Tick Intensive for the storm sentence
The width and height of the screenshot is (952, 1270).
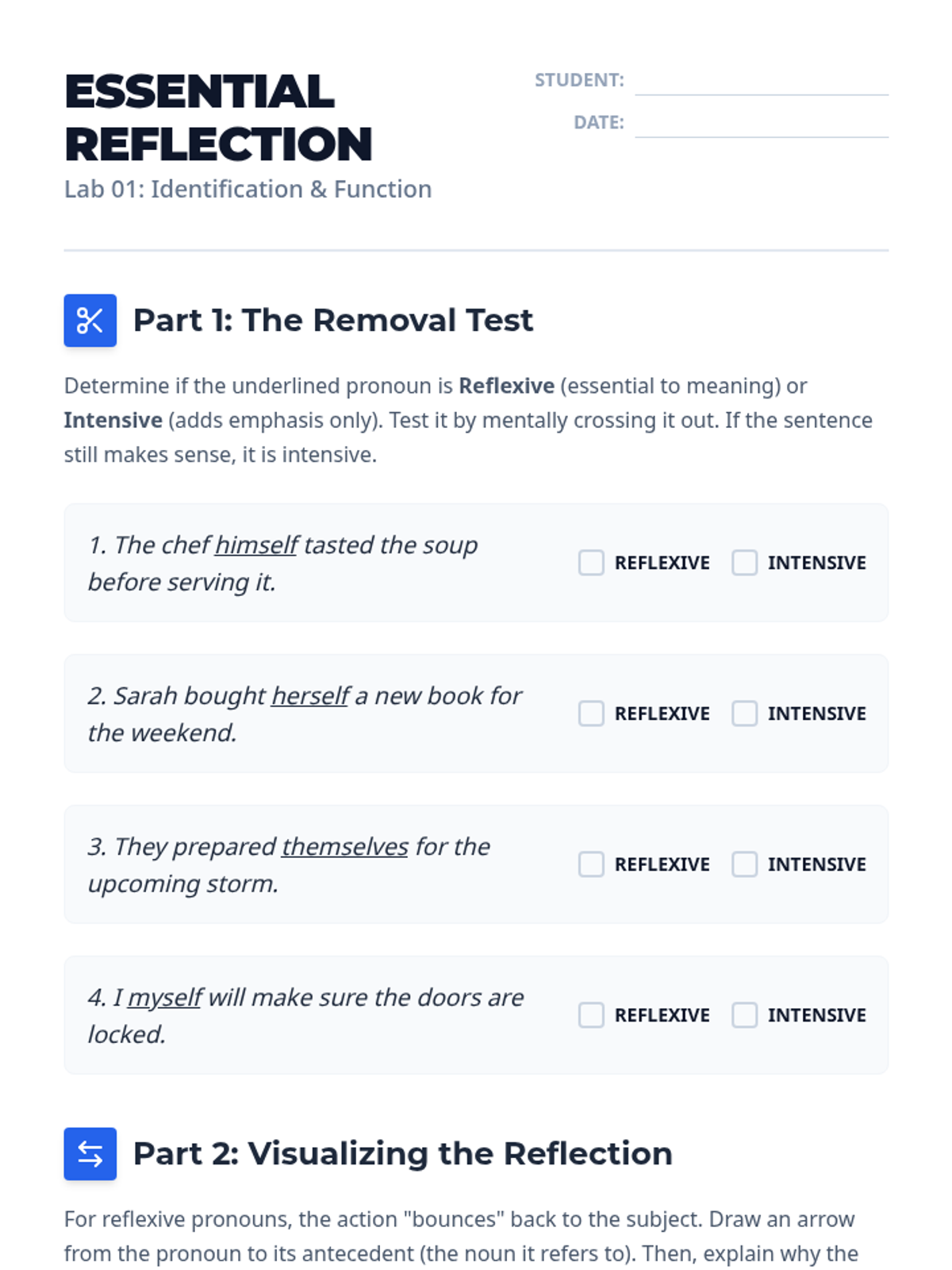(744, 864)
